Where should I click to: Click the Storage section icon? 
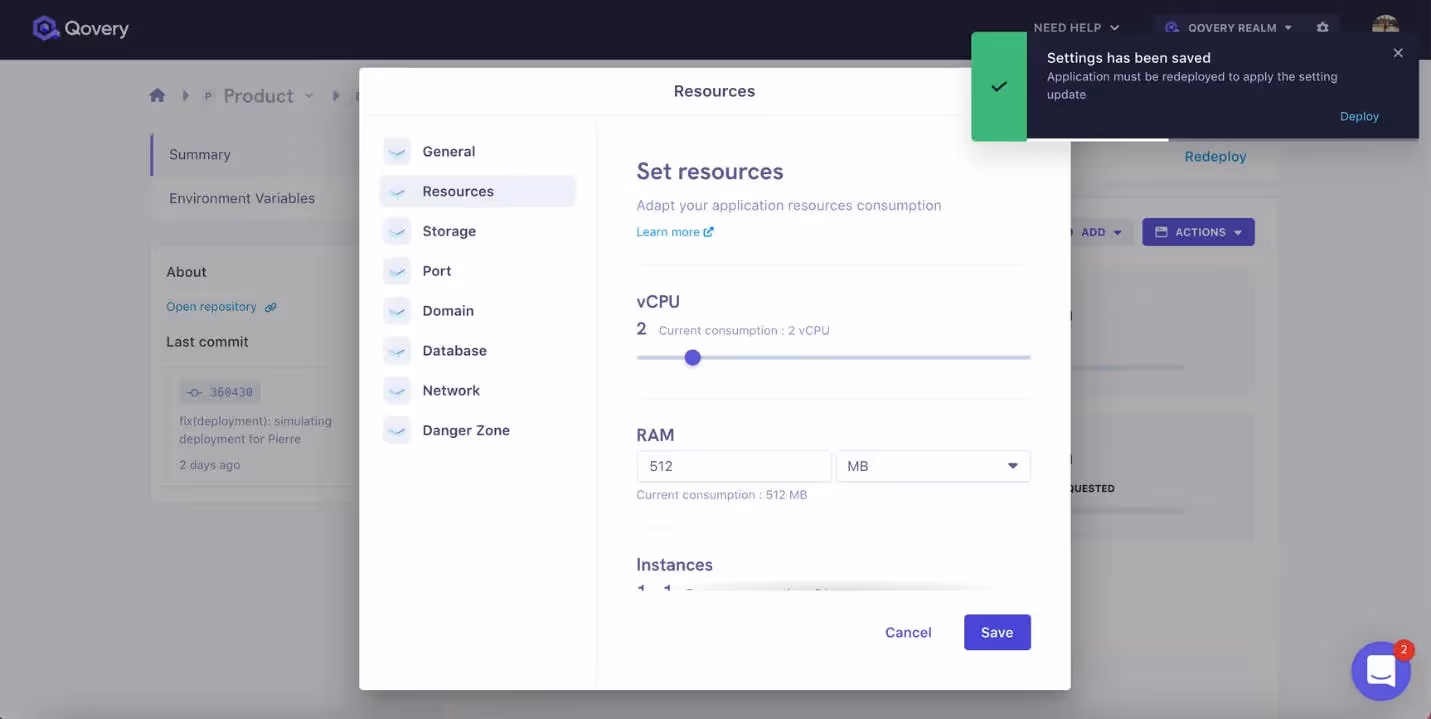click(x=397, y=232)
